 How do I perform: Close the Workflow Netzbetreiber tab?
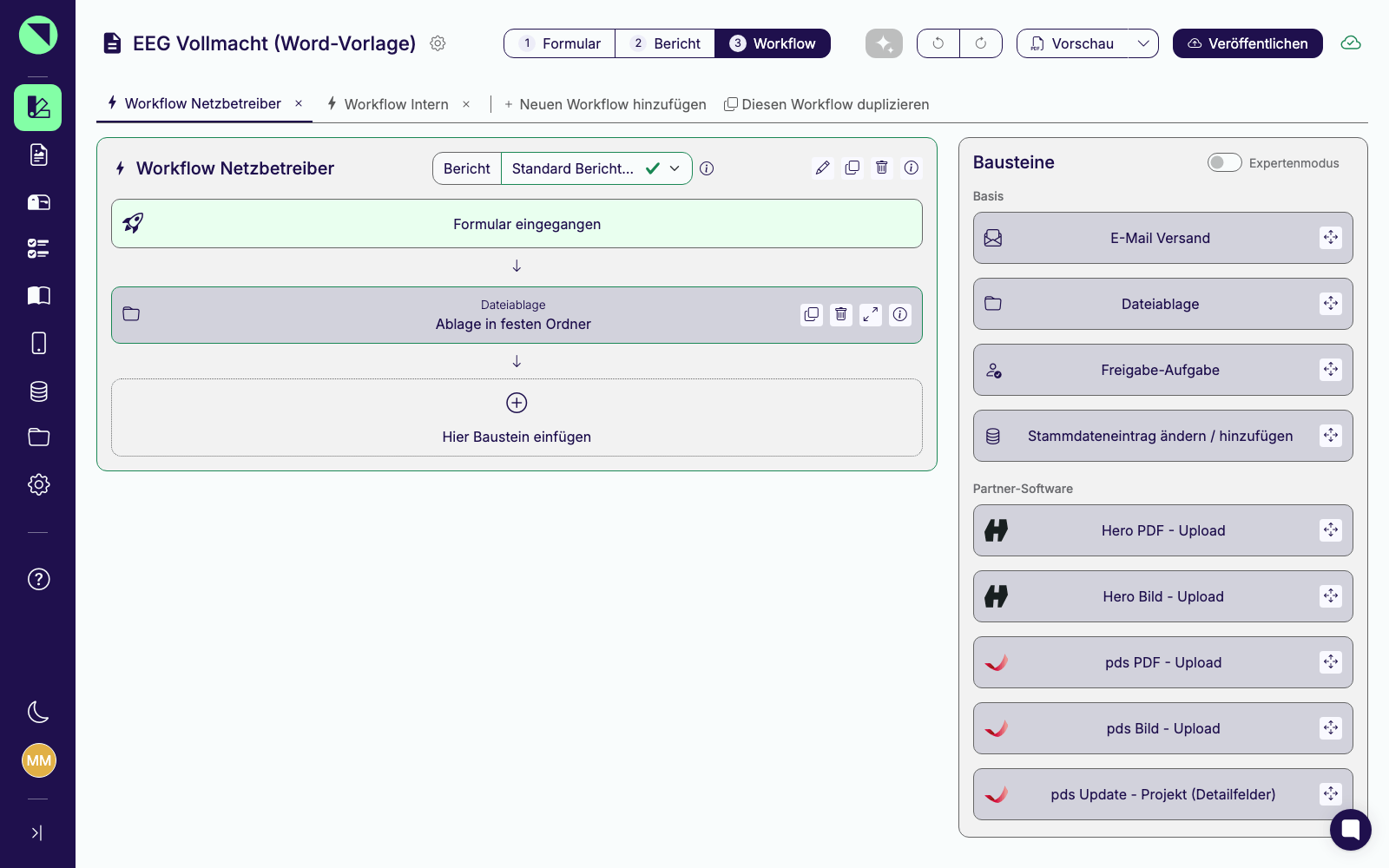point(299,103)
